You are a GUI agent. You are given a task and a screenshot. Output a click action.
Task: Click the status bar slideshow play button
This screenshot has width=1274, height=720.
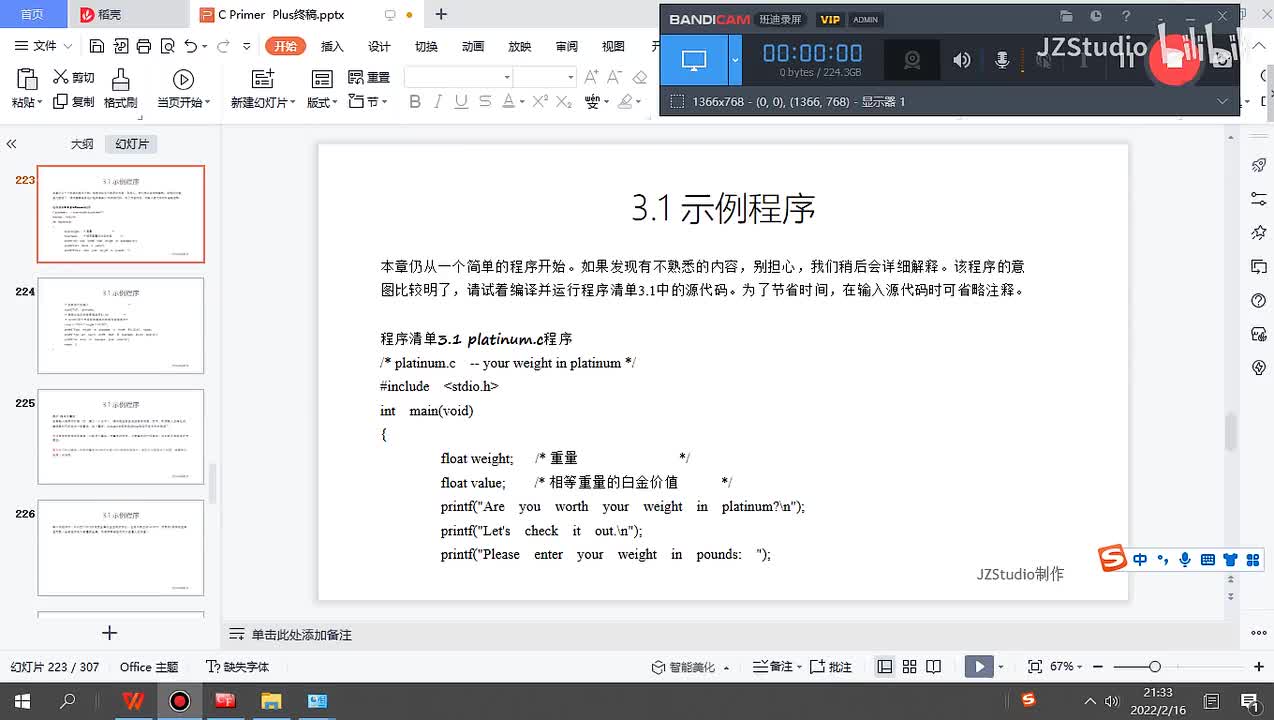tap(979, 667)
